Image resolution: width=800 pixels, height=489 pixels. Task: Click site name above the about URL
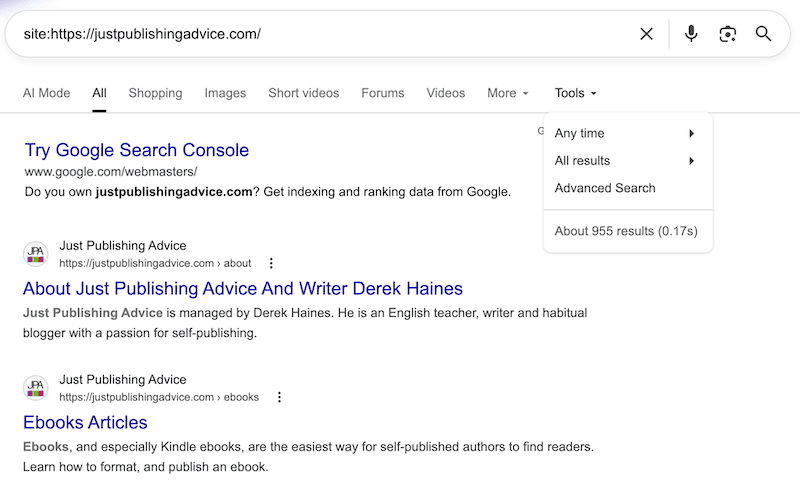pos(123,246)
